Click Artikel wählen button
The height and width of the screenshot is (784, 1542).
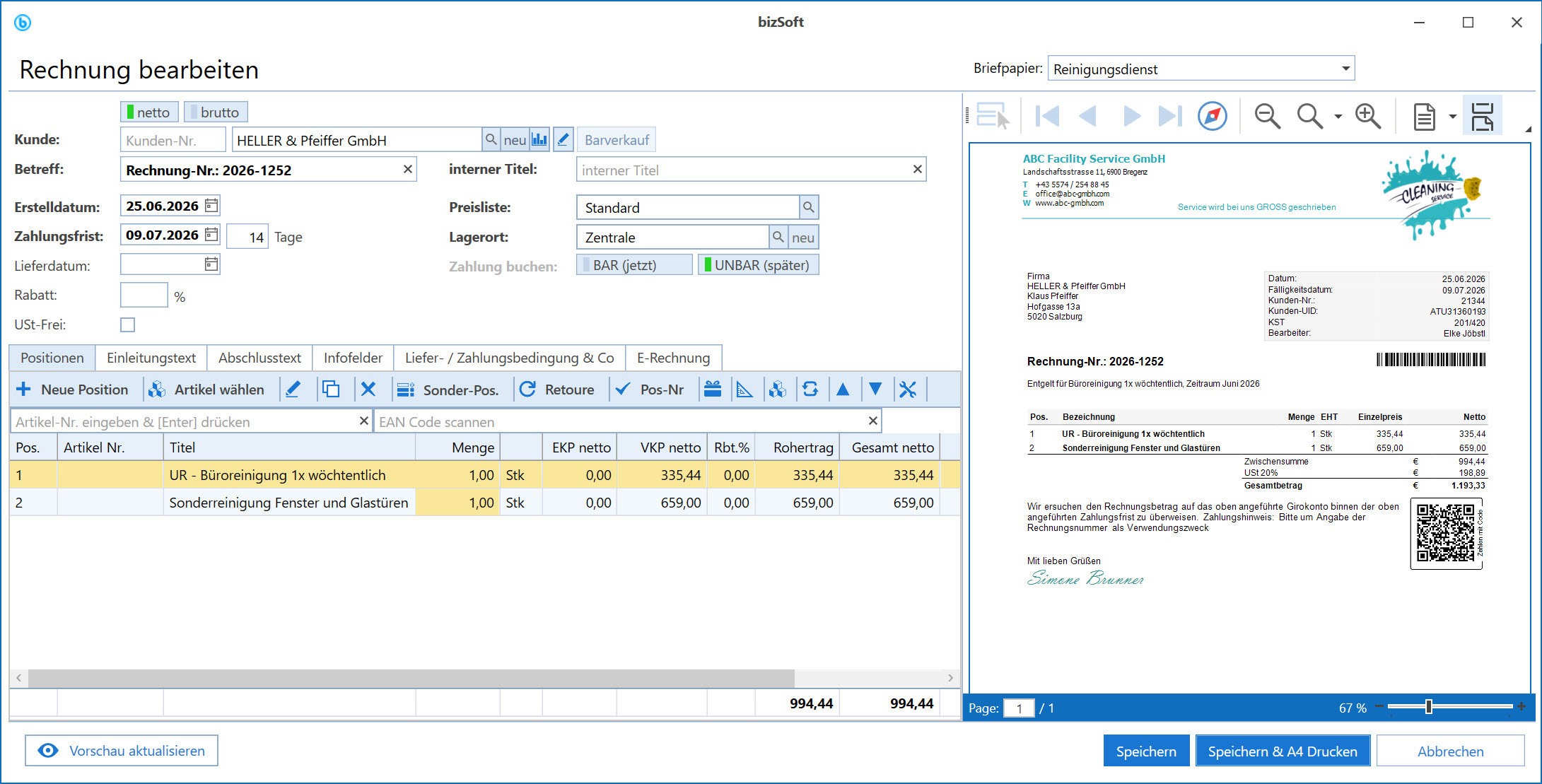206,390
